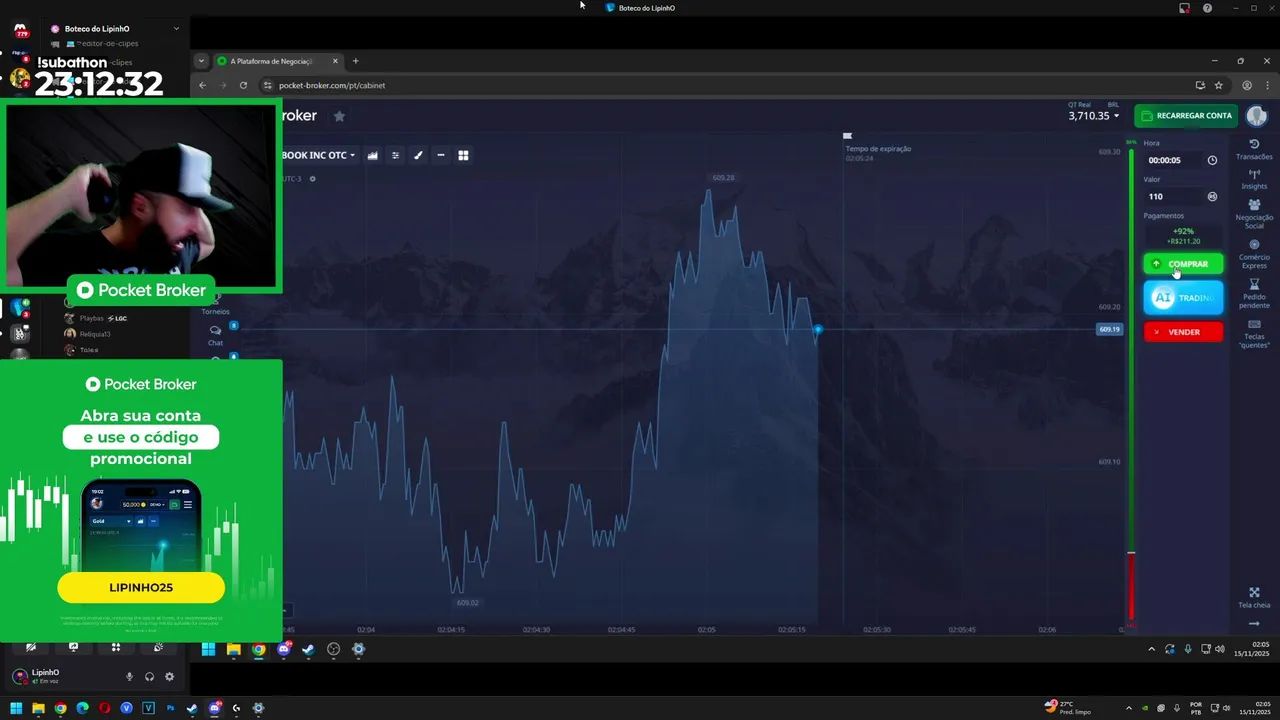Go back in the browser
The width and height of the screenshot is (1280, 720).
[x=202, y=85]
